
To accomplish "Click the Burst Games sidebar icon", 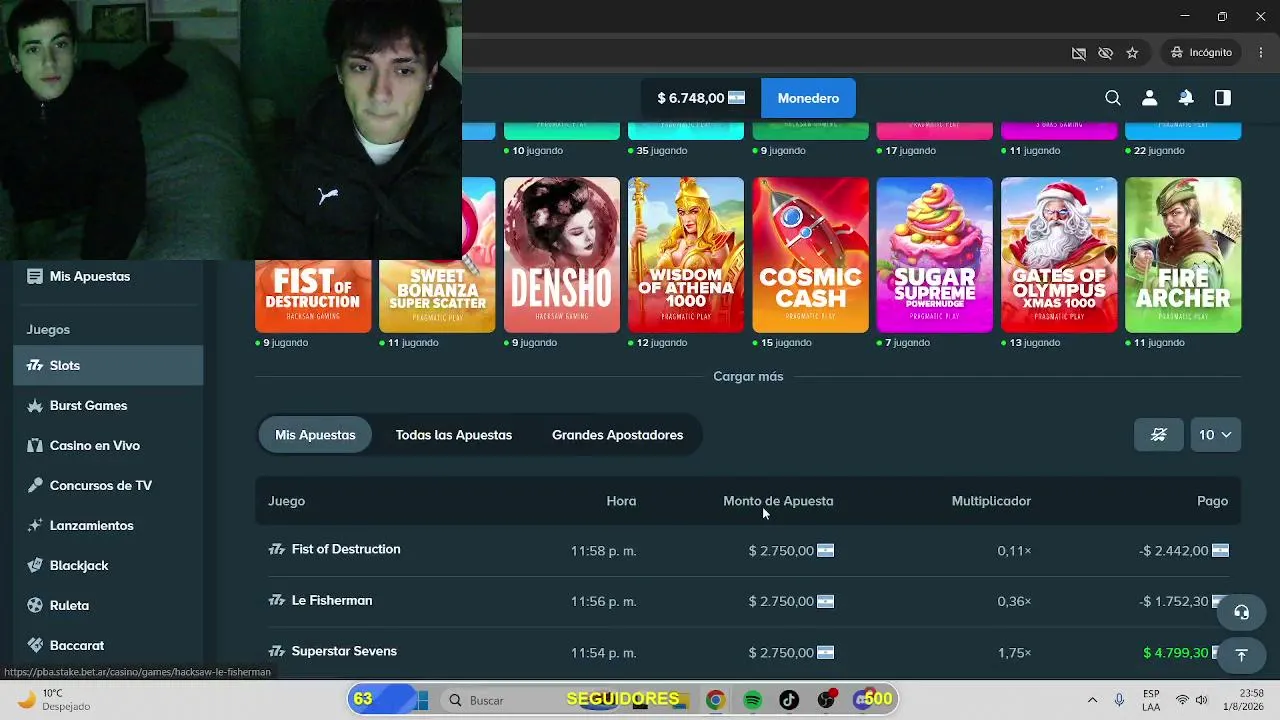I will pyautogui.click(x=35, y=405).
